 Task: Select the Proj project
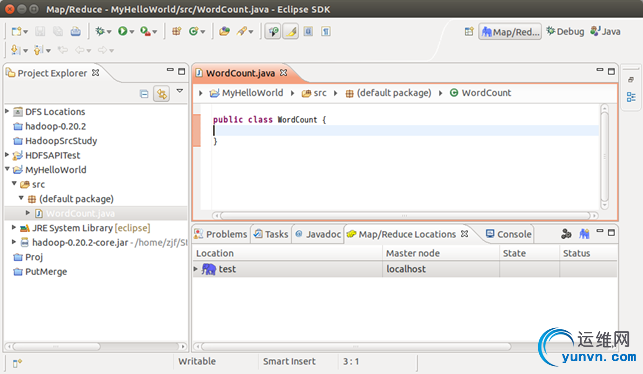pyautogui.click(x=34, y=257)
